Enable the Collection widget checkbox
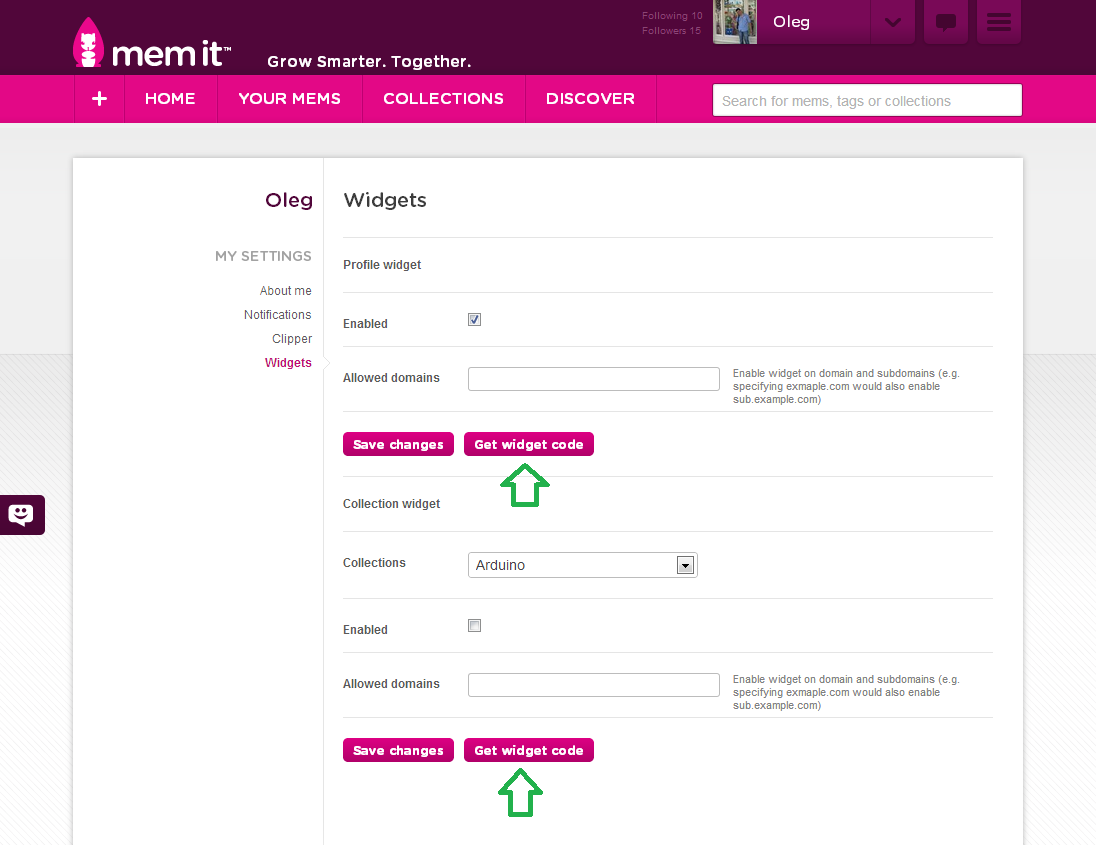This screenshot has width=1096, height=845. coord(475,626)
